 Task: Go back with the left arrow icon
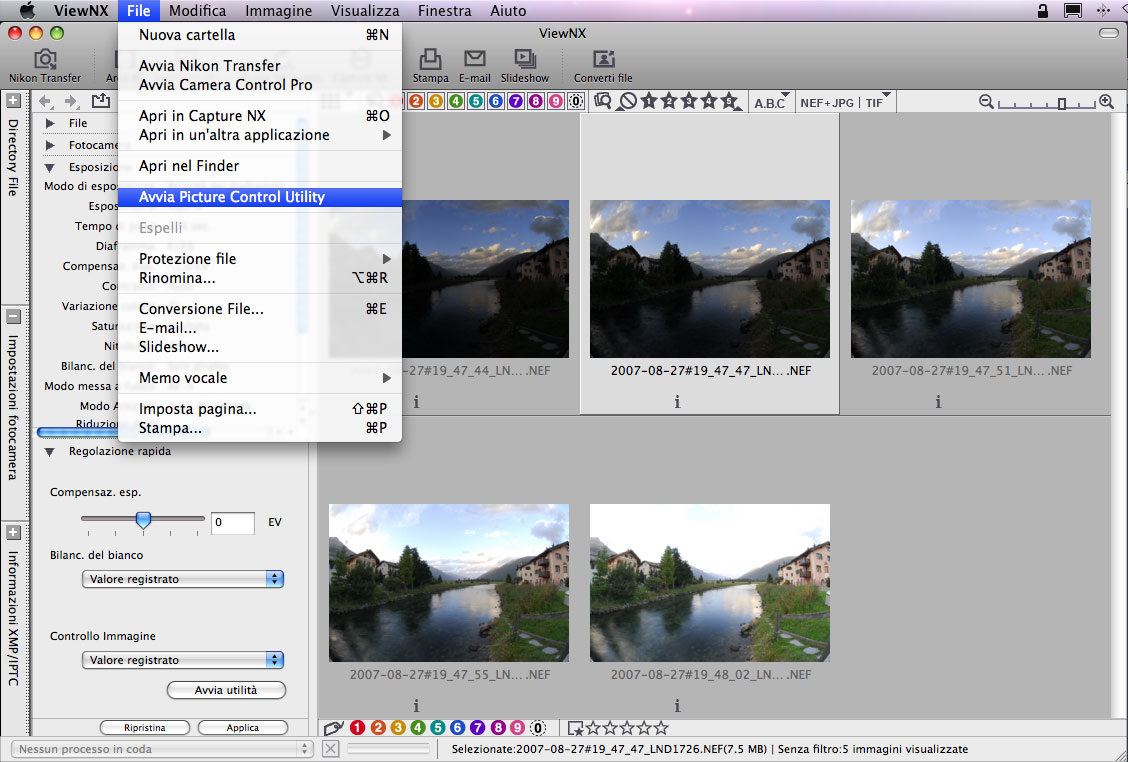point(45,101)
